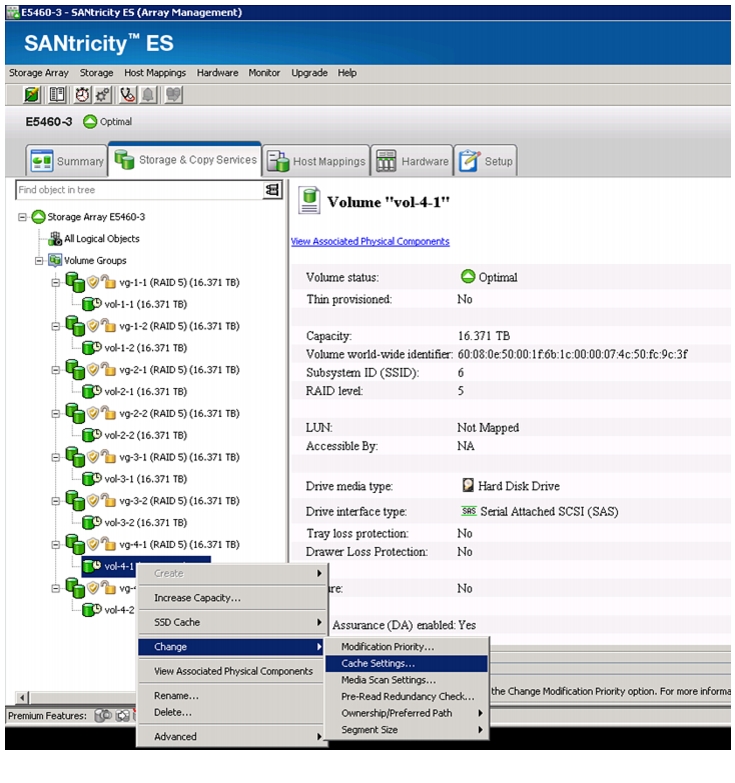This screenshot has height=783, width=735.
Task: Click the open padlock icon on vg-3-1
Action: (x=108, y=456)
